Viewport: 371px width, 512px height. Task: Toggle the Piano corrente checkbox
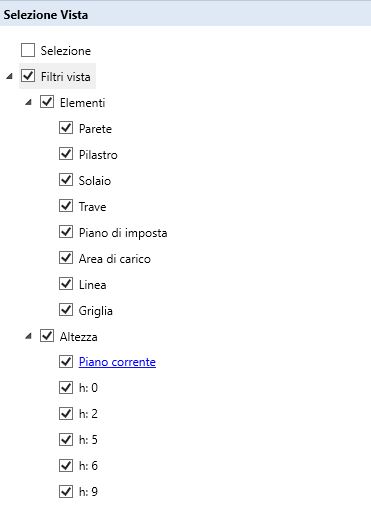[66, 362]
